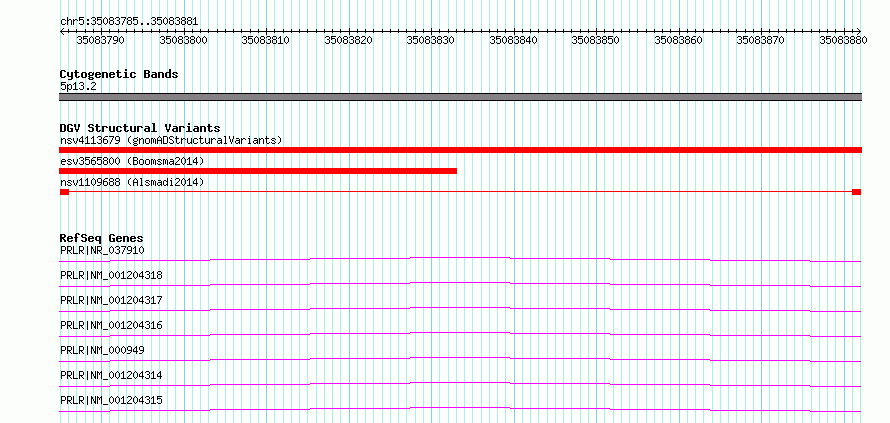
Task: Click the magenta intron line of PRLR|NM_000949
Action: [x=460, y=358]
